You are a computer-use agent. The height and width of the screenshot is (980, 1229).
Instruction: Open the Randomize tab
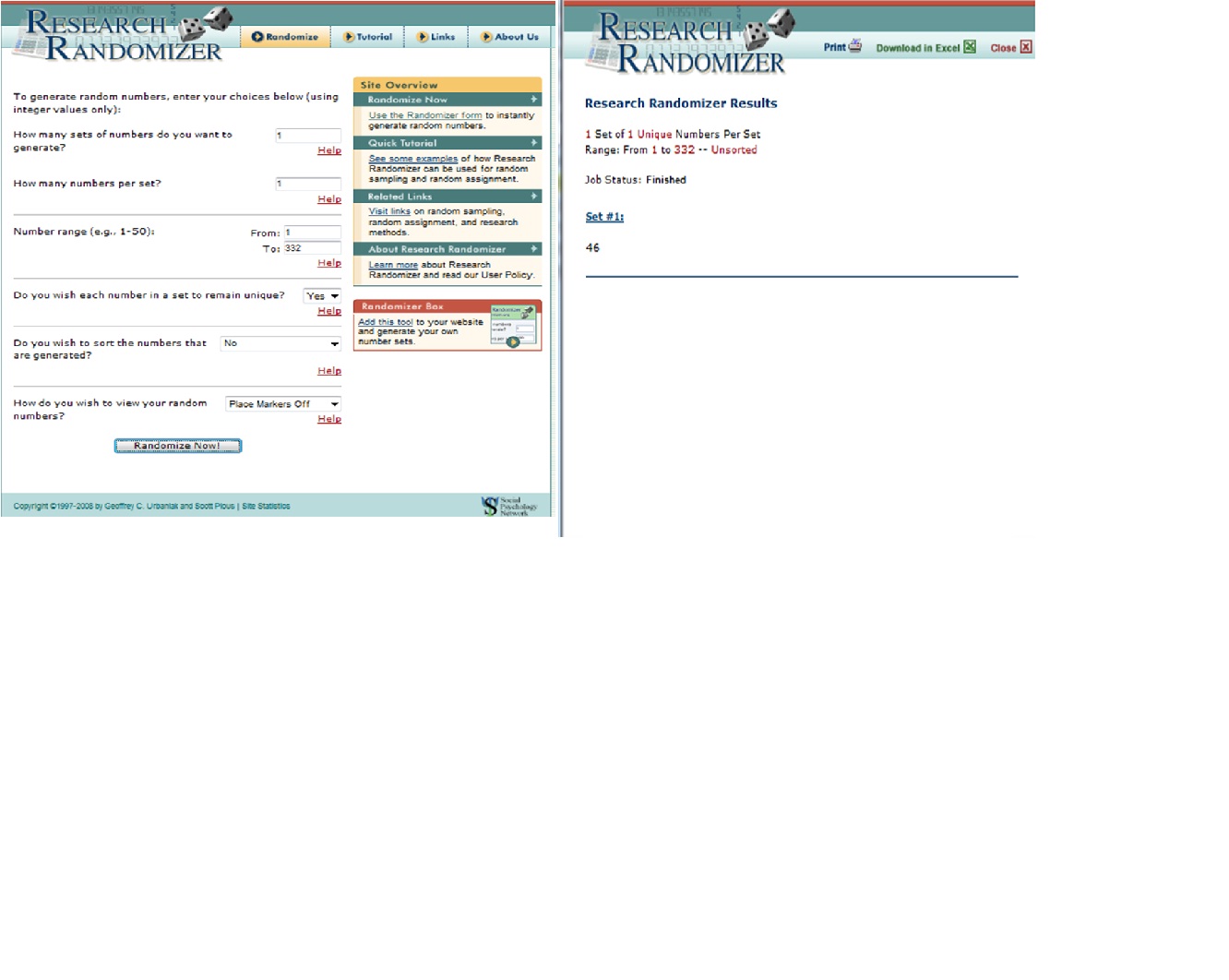(285, 37)
